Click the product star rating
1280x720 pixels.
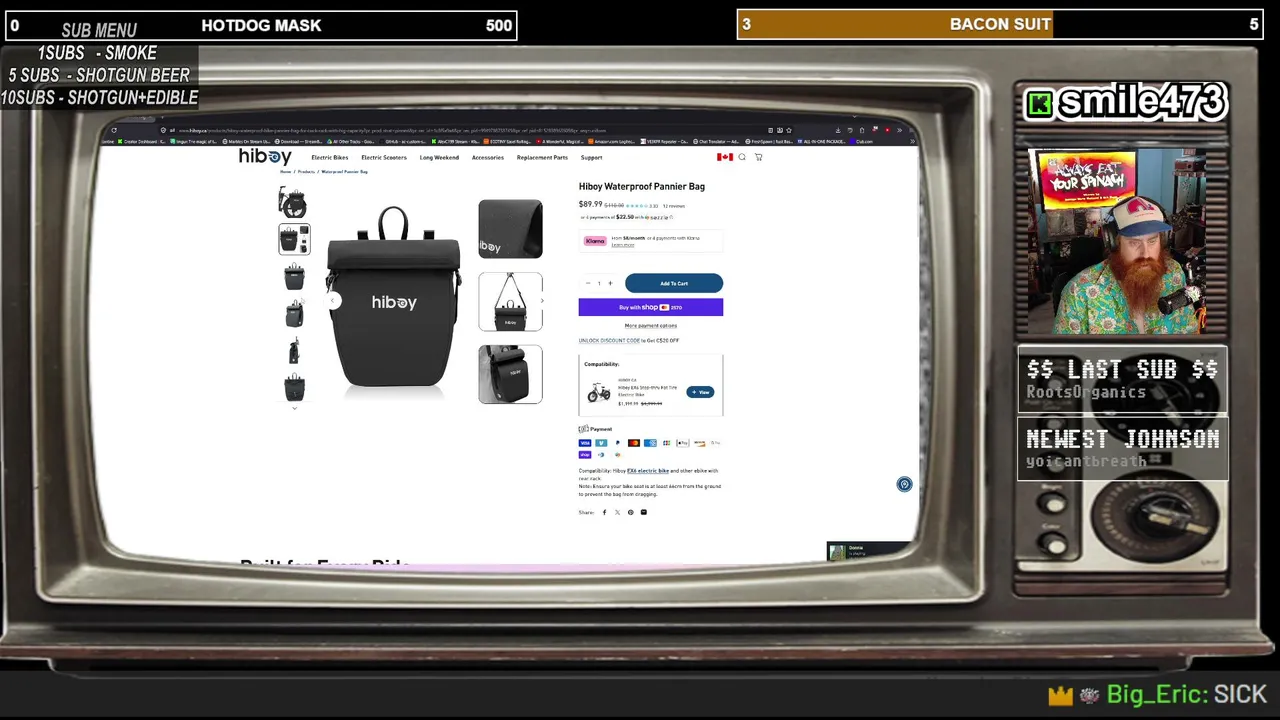pos(636,206)
